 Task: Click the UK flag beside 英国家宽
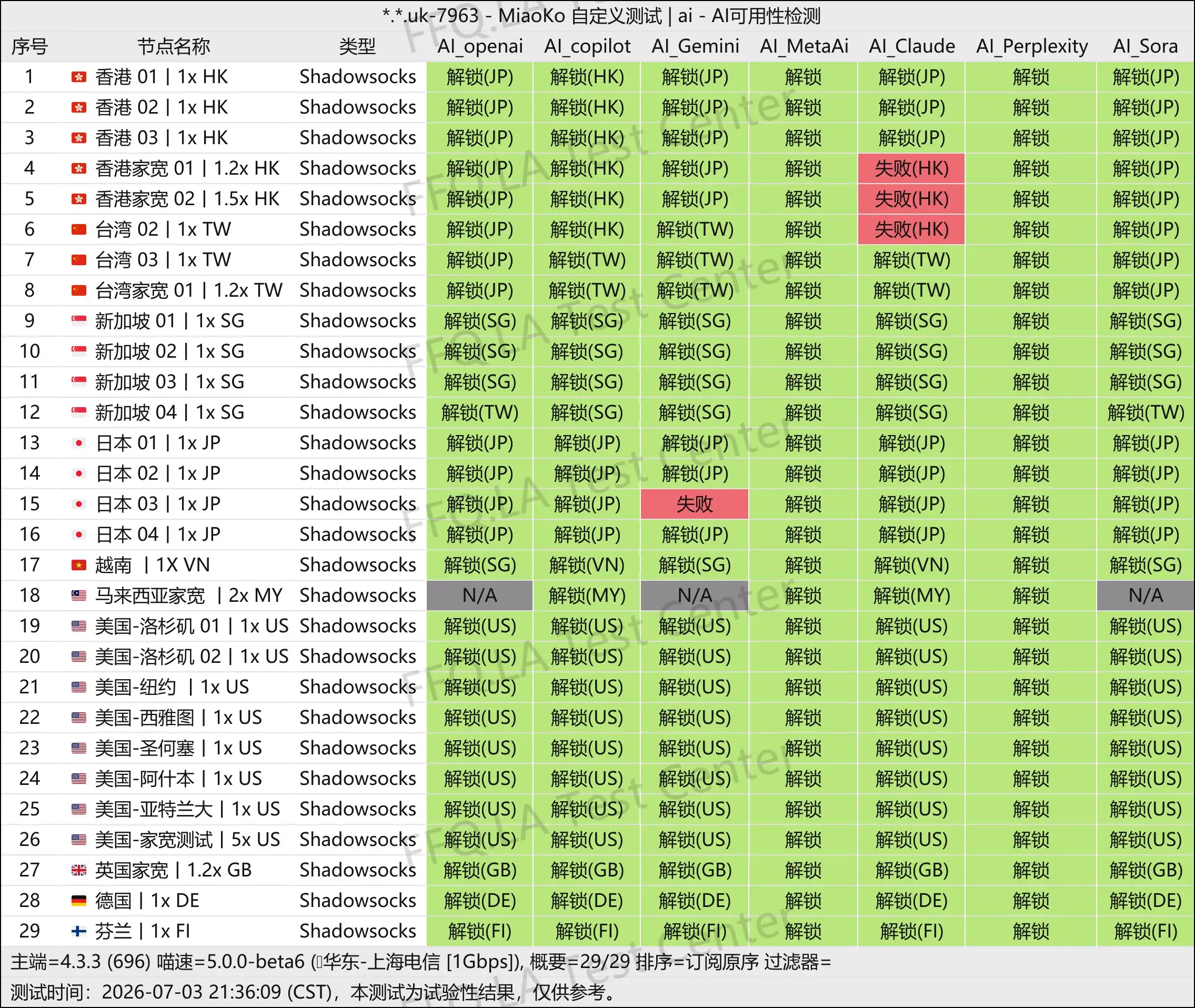click(x=79, y=870)
